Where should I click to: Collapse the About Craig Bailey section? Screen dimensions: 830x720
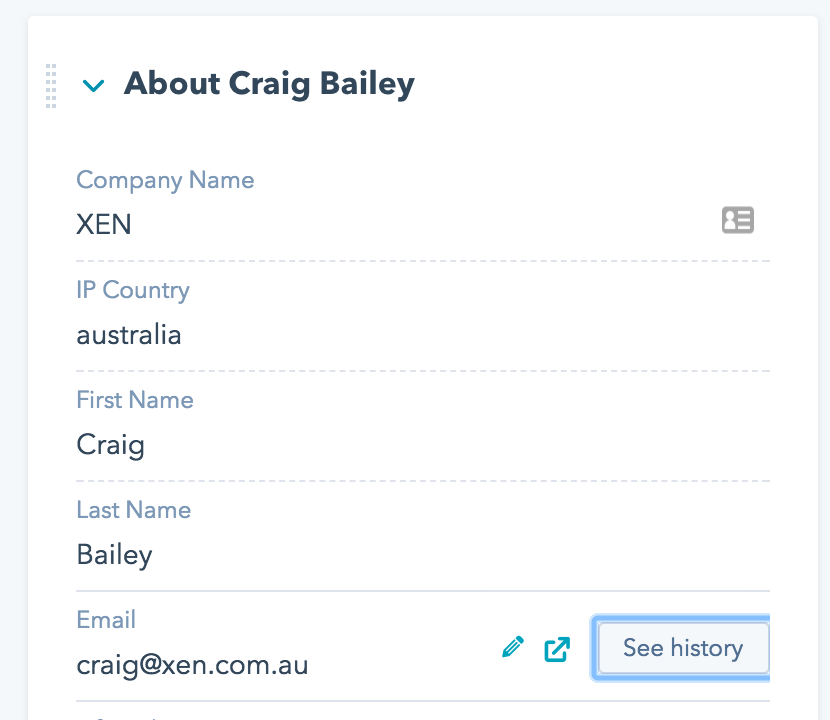point(93,86)
